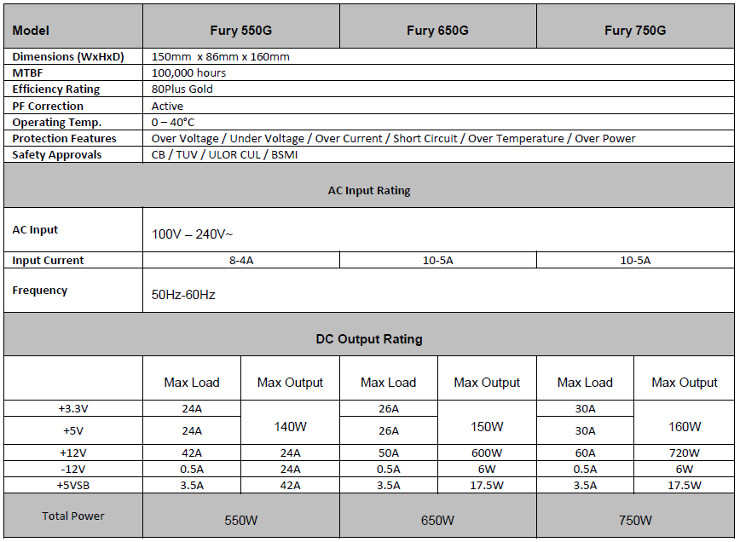Select the 720W max output cell
This screenshot has width=740, height=542.
pos(684,453)
